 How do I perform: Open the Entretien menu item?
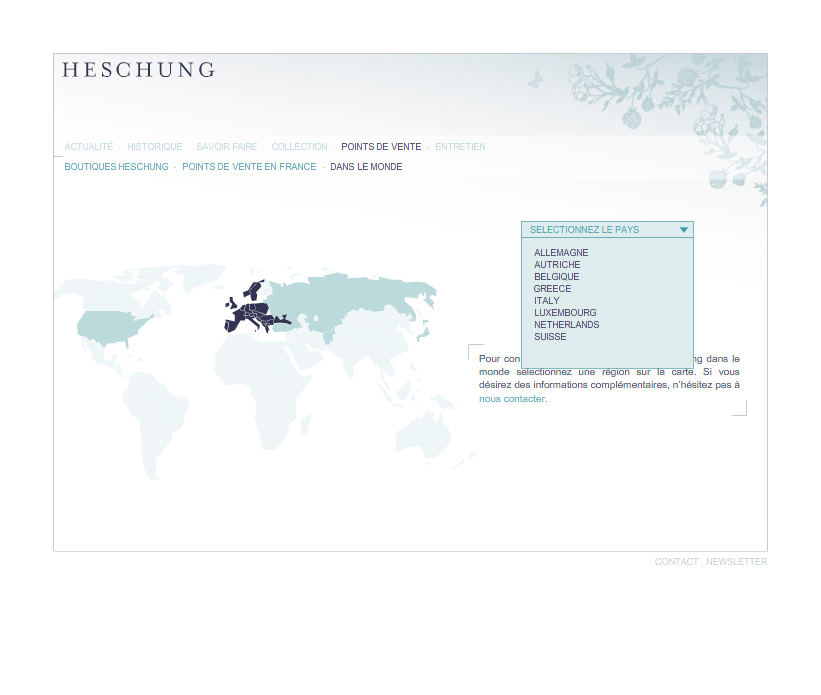460,147
